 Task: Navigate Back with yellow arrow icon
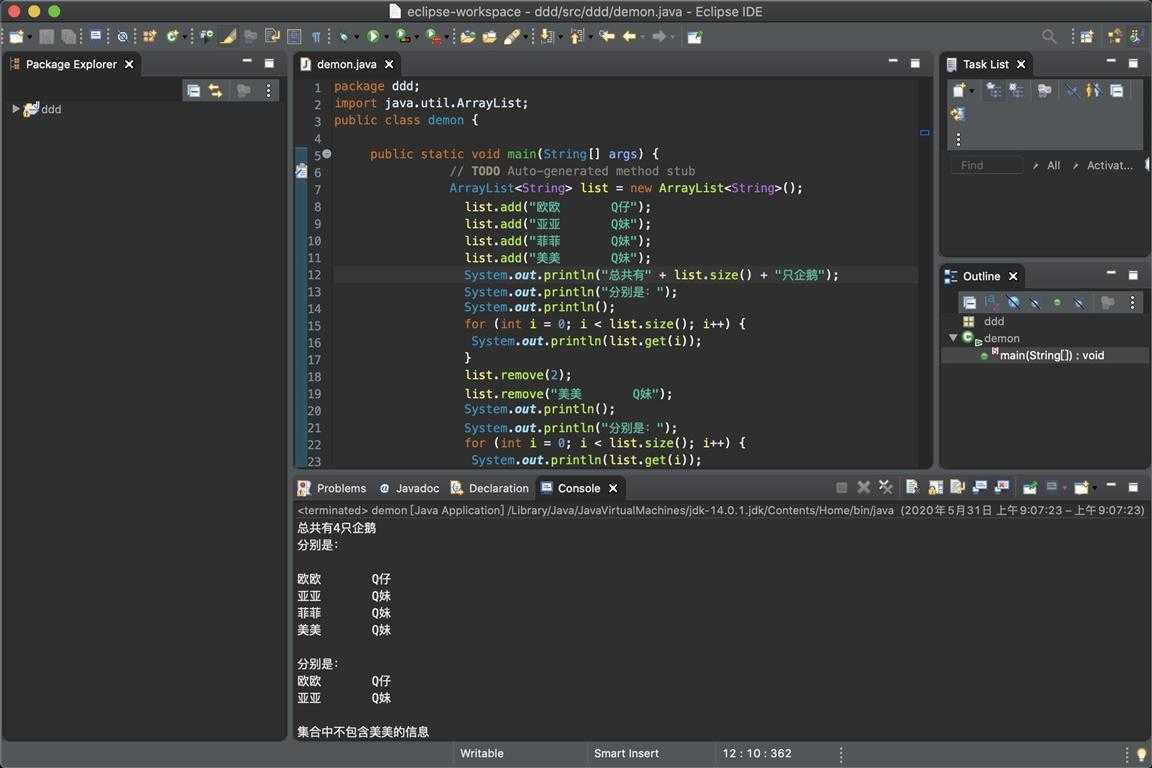click(629, 36)
